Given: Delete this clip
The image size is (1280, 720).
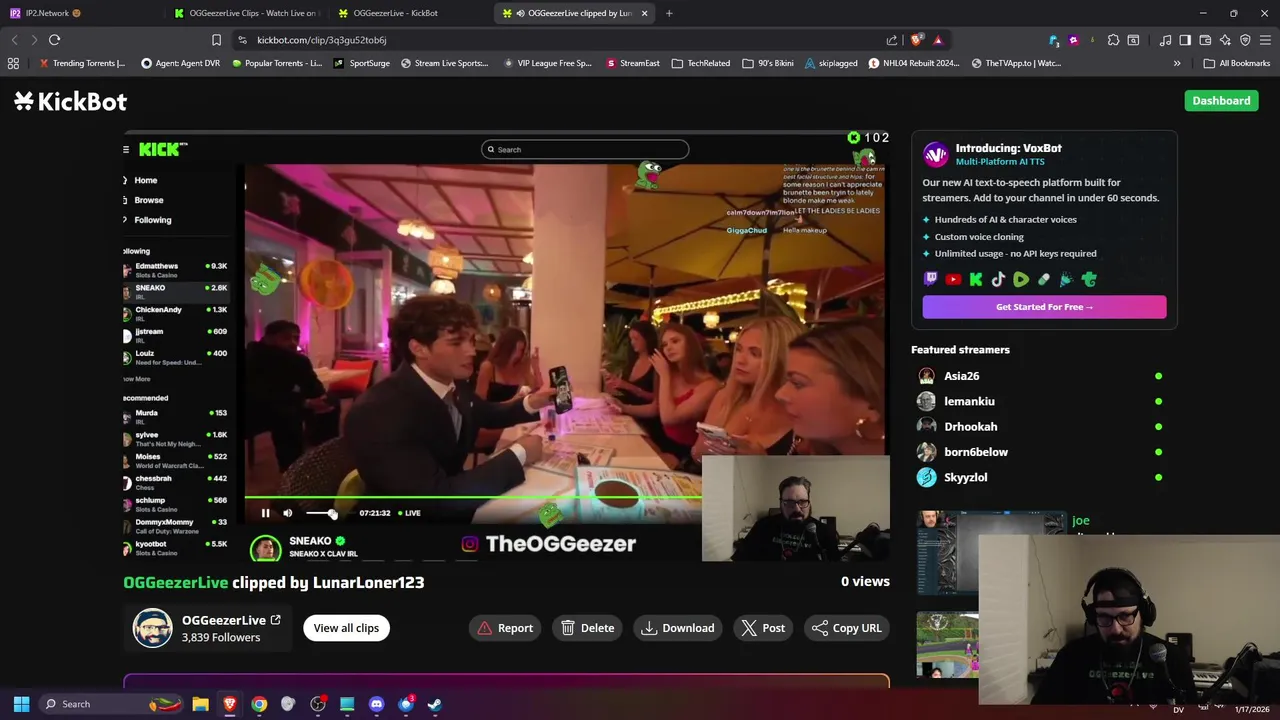Looking at the screenshot, I should point(588,628).
